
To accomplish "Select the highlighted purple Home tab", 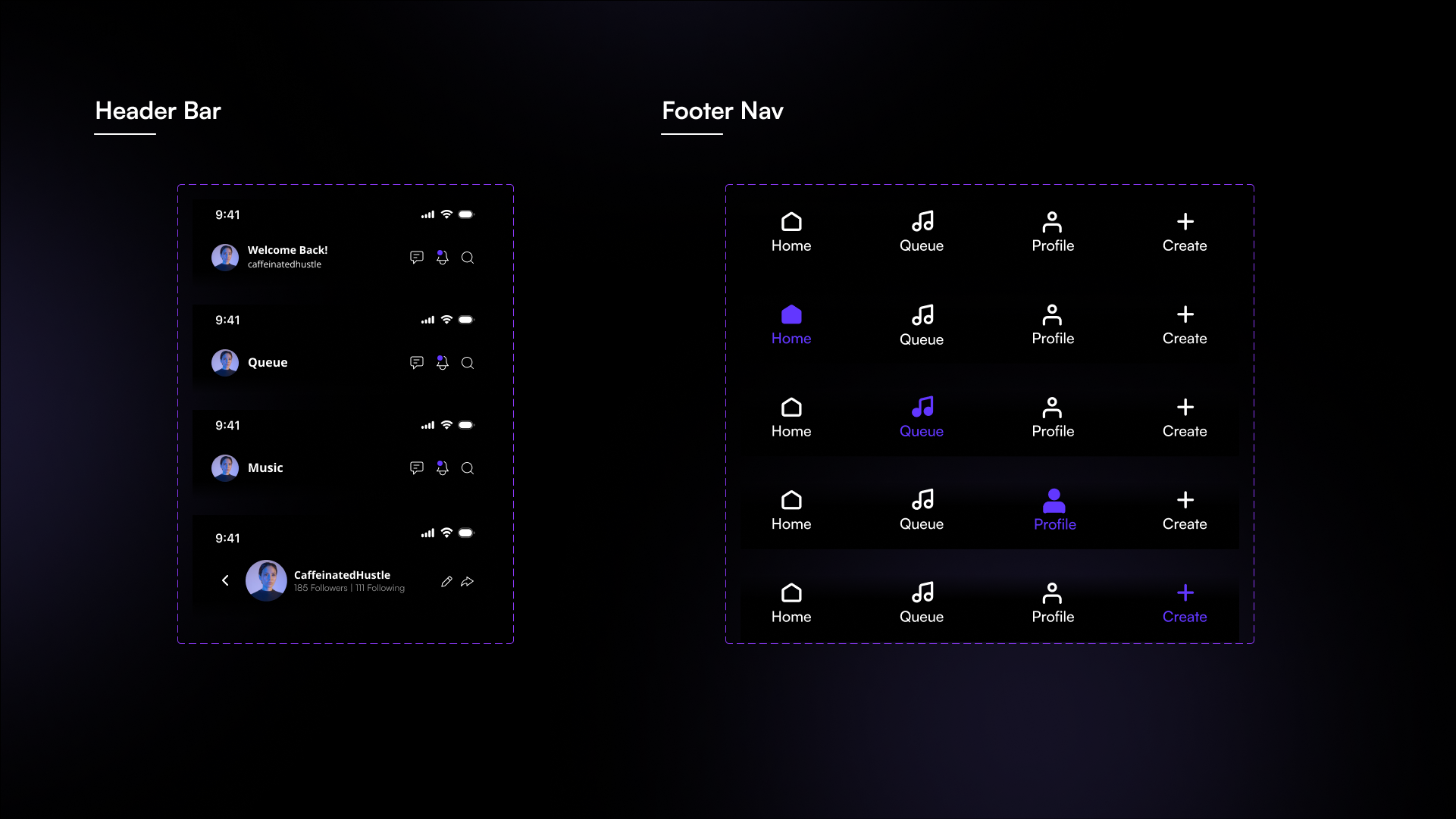I will (791, 325).
